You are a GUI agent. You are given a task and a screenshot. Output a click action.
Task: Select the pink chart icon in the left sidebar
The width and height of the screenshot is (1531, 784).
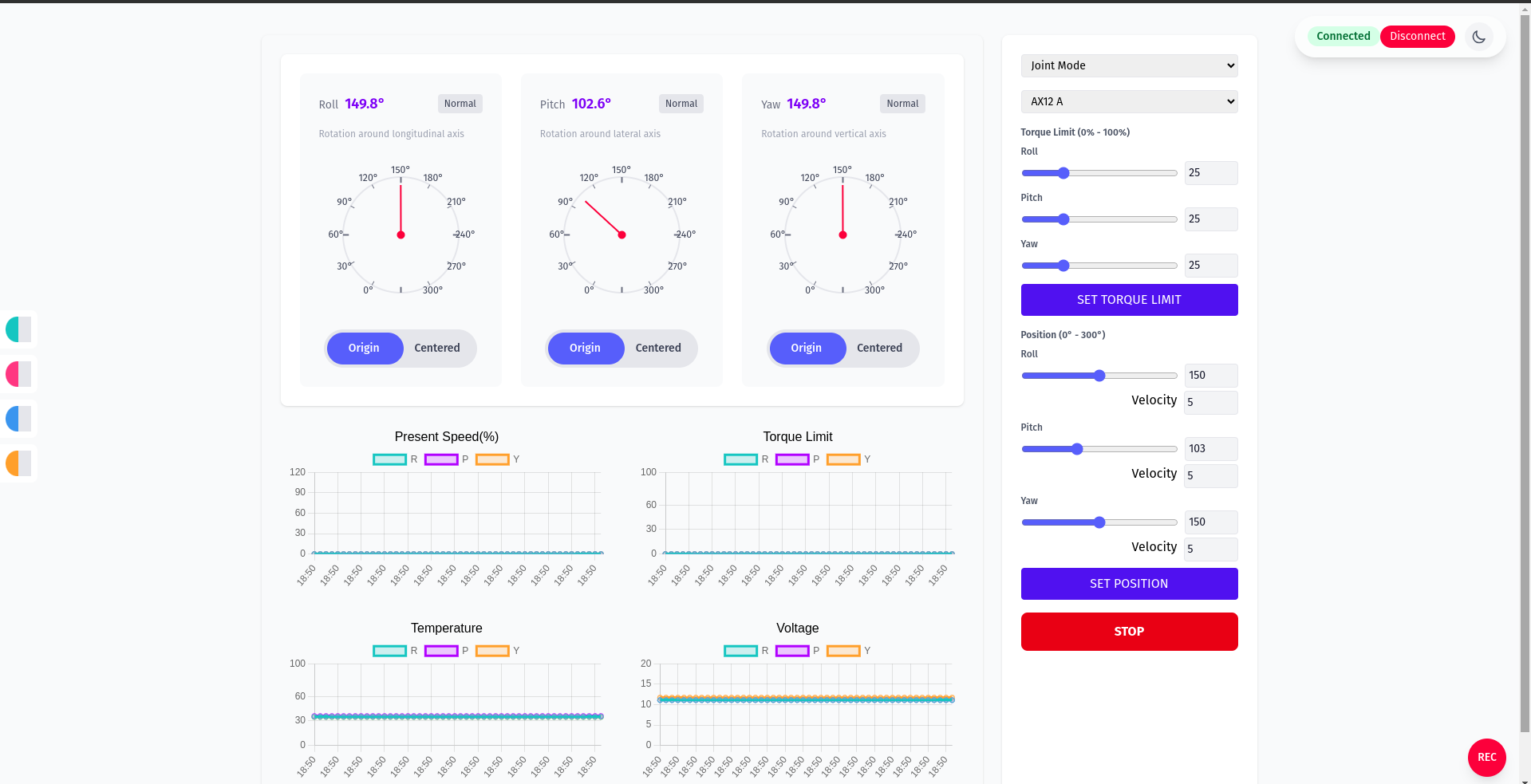tap(18, 373)
